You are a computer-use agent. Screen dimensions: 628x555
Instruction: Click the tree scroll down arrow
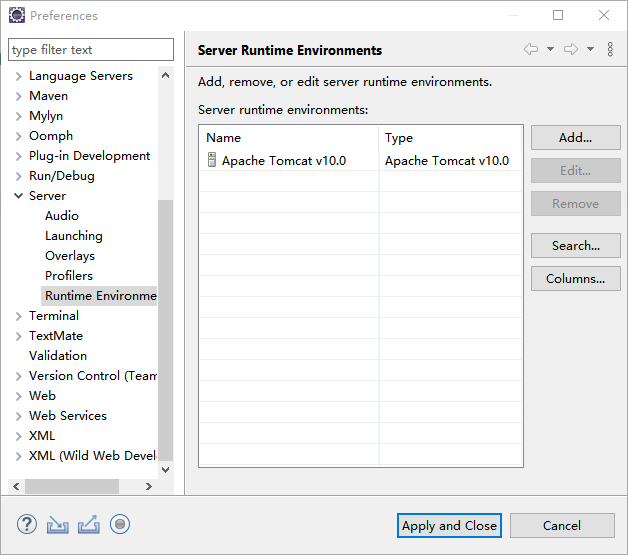click(165, 469)
